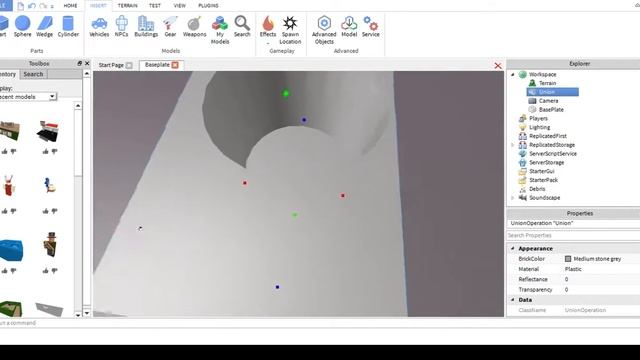This screenshot has height=360, width=640.
Task: Click the Search models magnifier icon
Action: [x=242, y=27]
